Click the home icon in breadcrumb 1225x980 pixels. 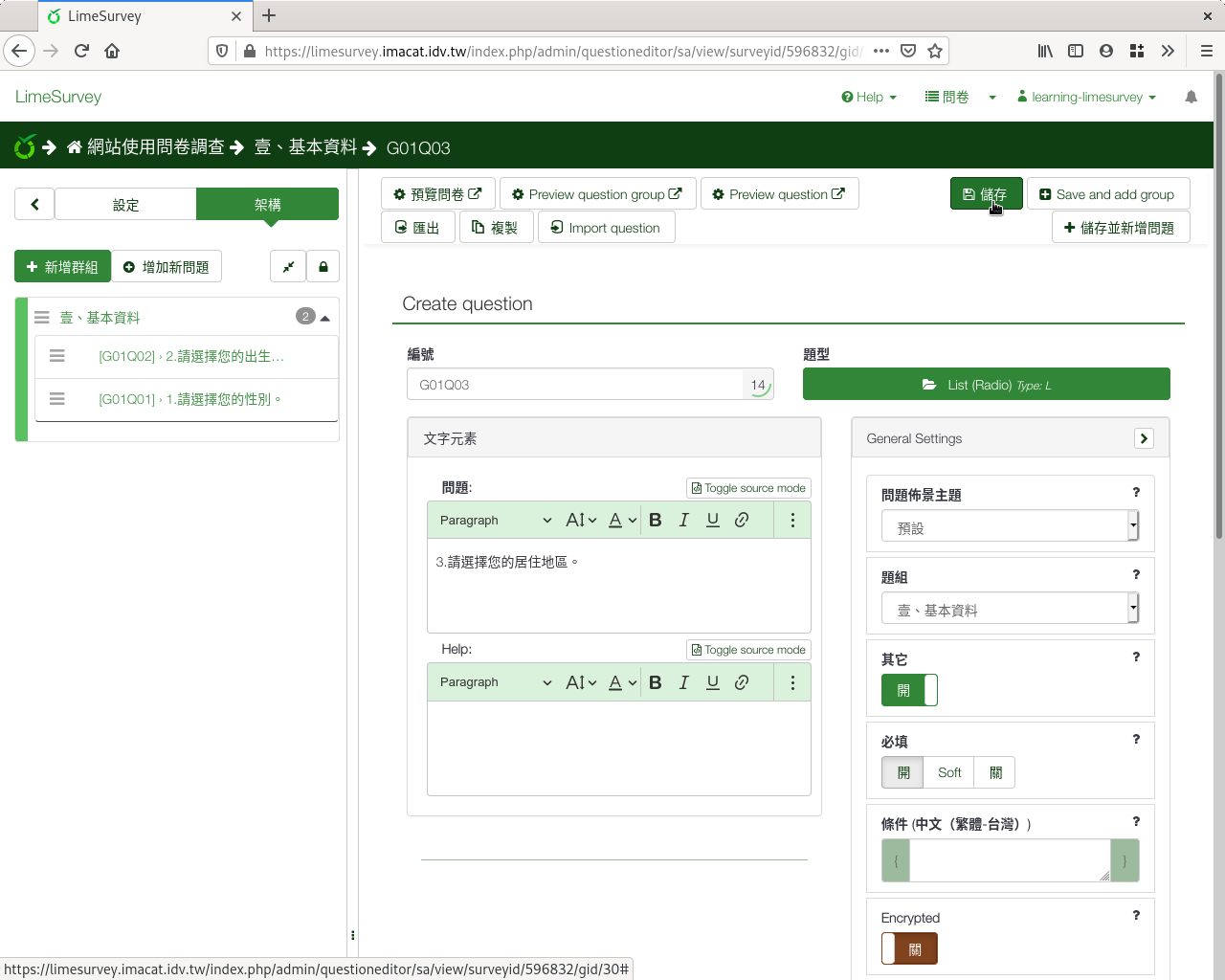point(74,147)
